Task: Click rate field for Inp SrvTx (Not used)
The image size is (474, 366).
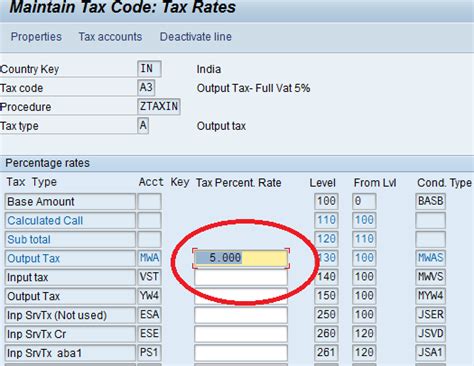Action: tap(241, 315)
